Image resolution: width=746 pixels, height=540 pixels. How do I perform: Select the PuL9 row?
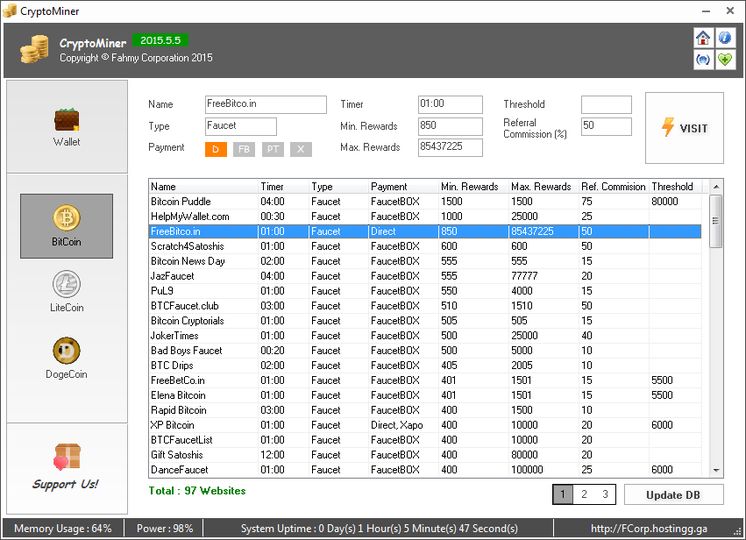click(x=425, y=291)
